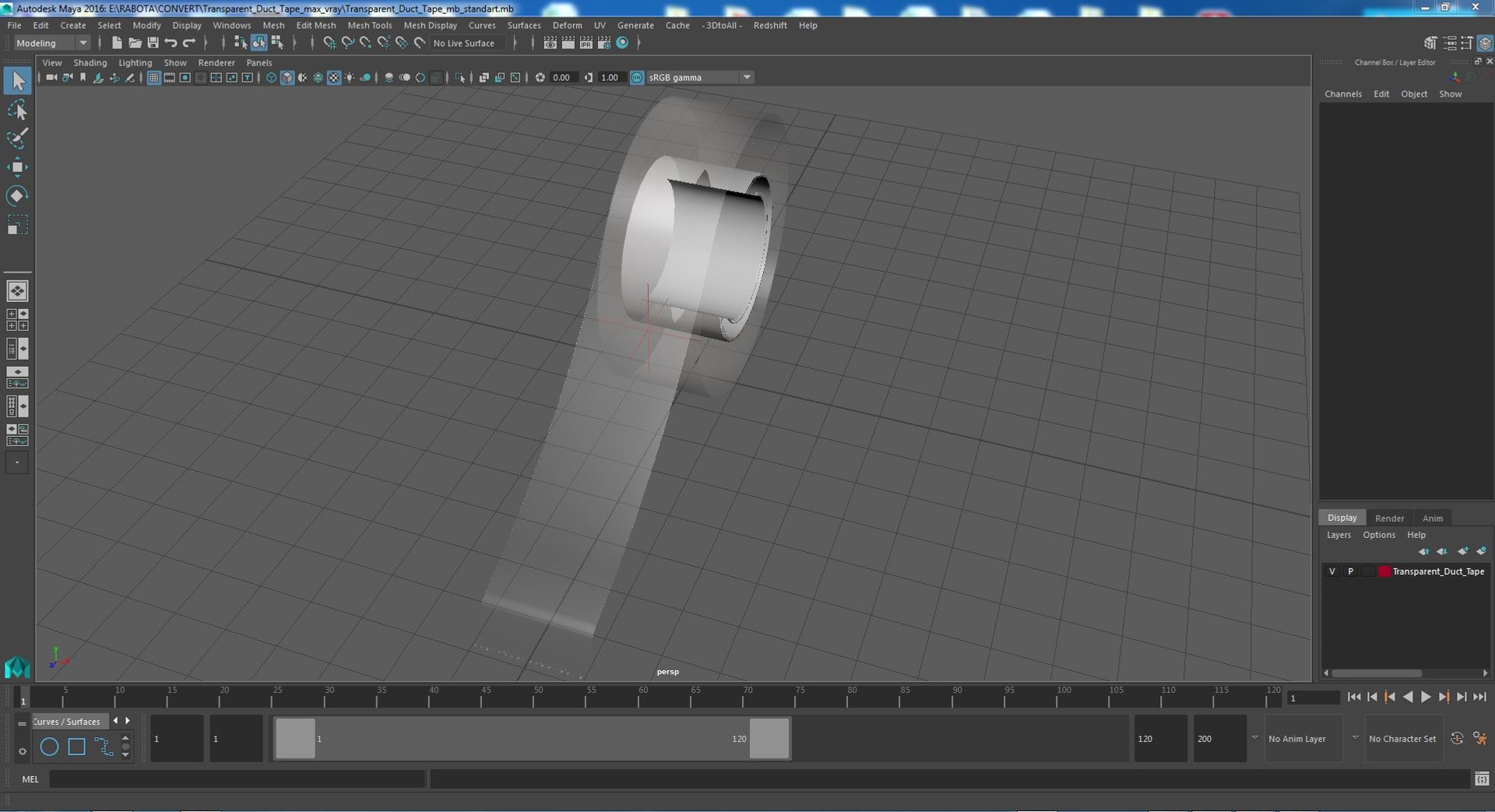Select by object type mode icon
Screen dimensions: 1495x812
point(259,43)
